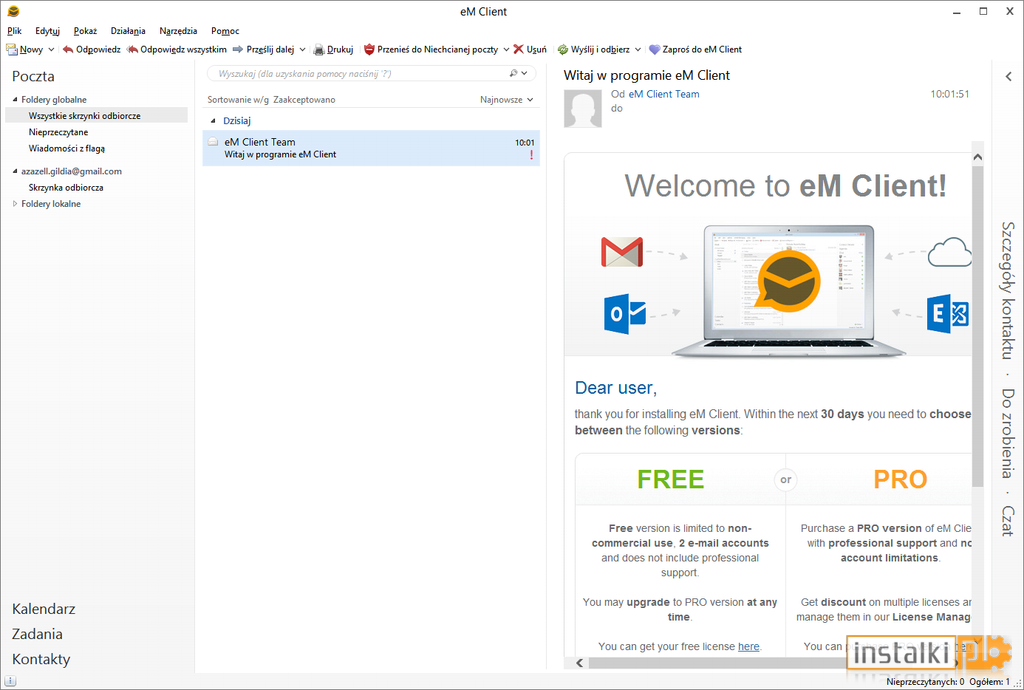This screenshot has width=1024, height=690.
Task: Click the Nowy new message icon
Action: [x=12, y=50]
